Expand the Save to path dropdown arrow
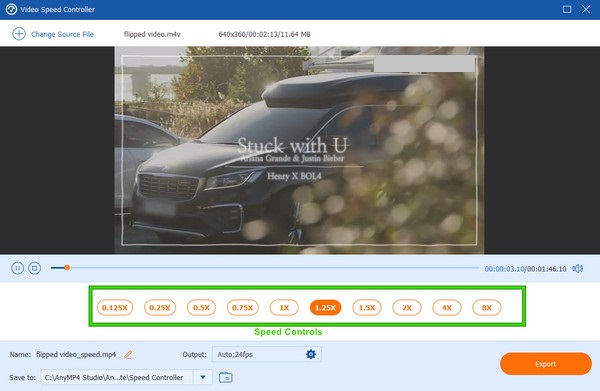The image size is (600, 391). (x=203, y=377)
